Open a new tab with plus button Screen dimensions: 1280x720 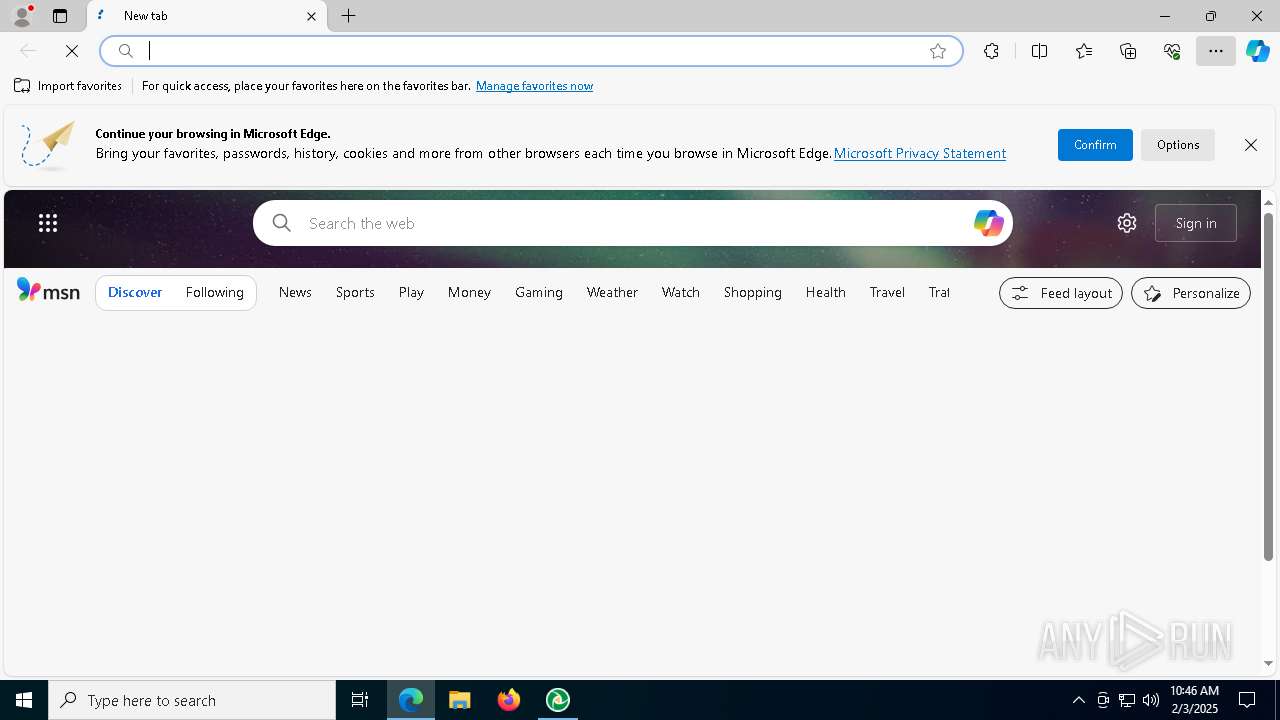click(x=349, y=16)
